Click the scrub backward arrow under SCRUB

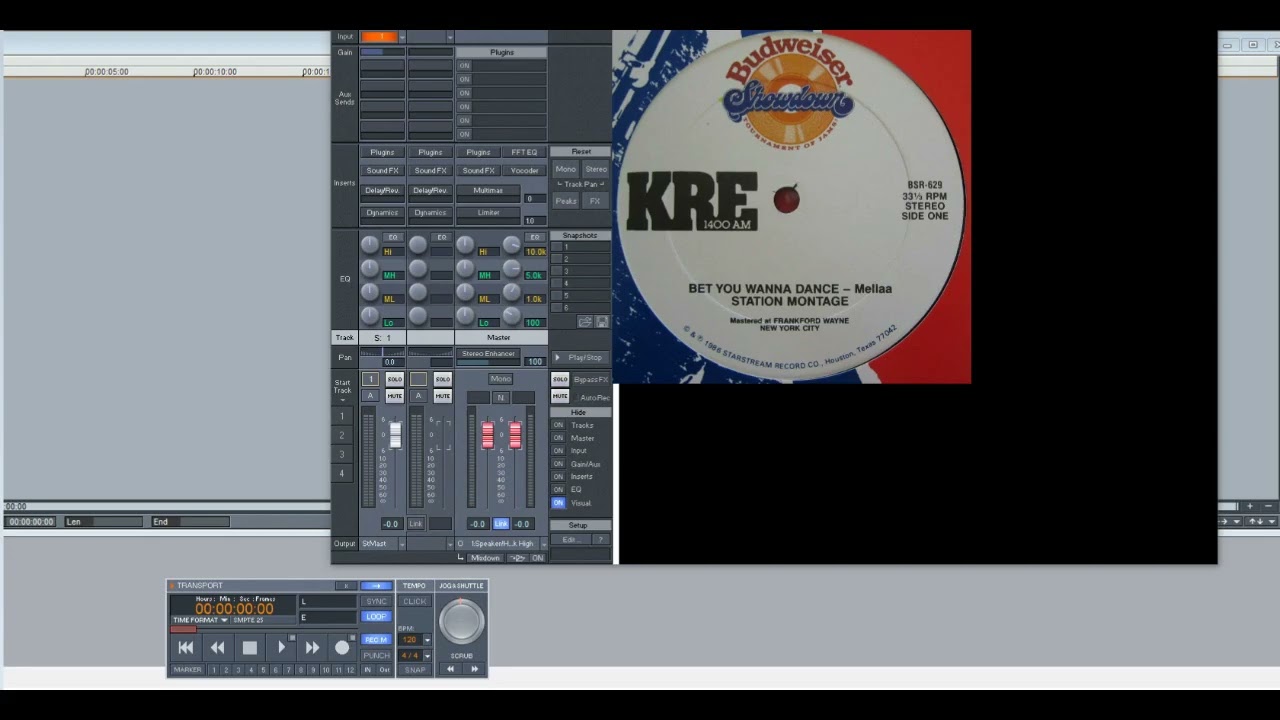pyautogui.click(x=450, y=669)
